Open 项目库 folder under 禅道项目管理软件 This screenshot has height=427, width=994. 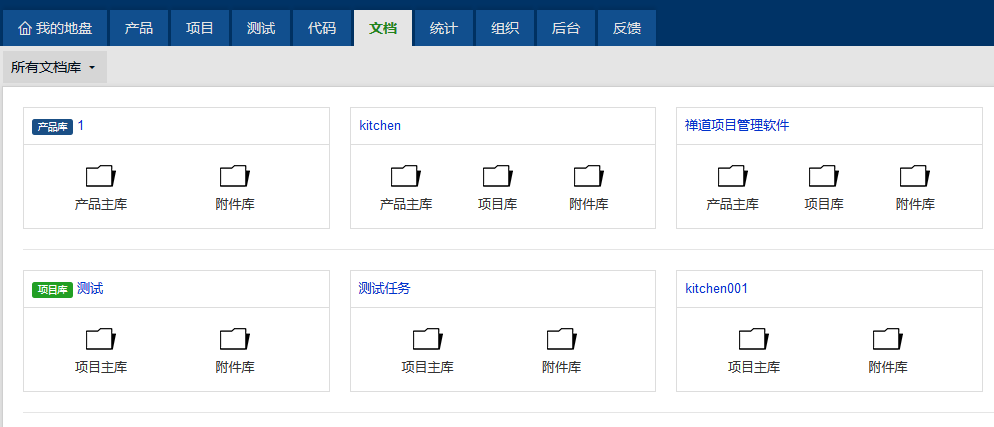[824, 187]
